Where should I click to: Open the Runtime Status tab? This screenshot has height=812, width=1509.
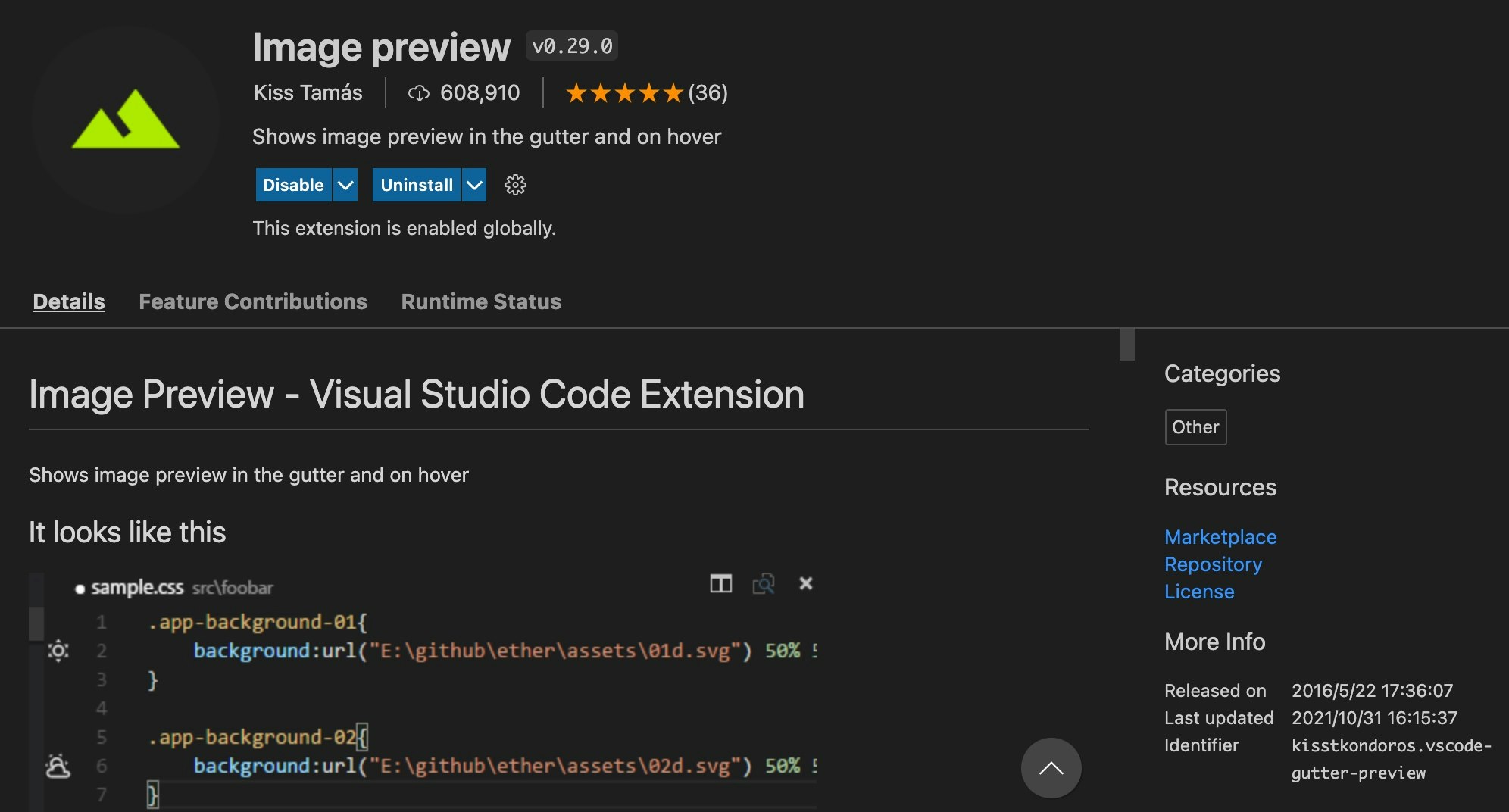click(x=481, y=301)
